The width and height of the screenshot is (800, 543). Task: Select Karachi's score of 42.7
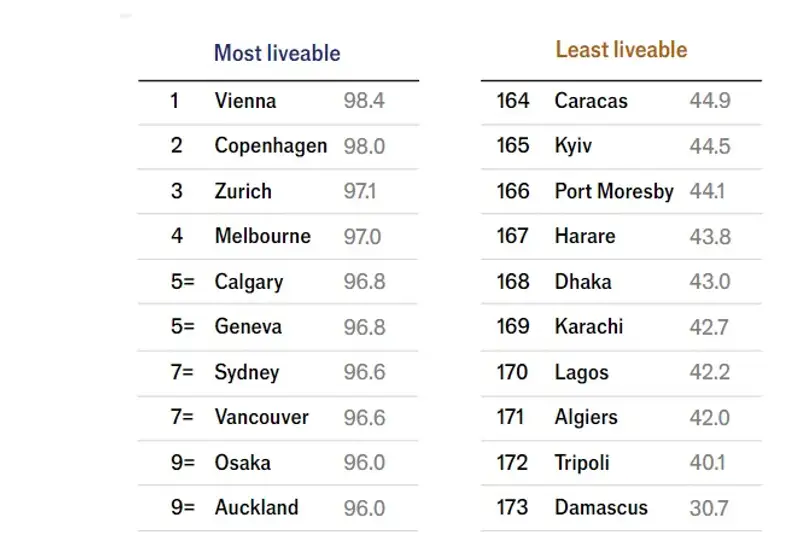click(709, 327)
